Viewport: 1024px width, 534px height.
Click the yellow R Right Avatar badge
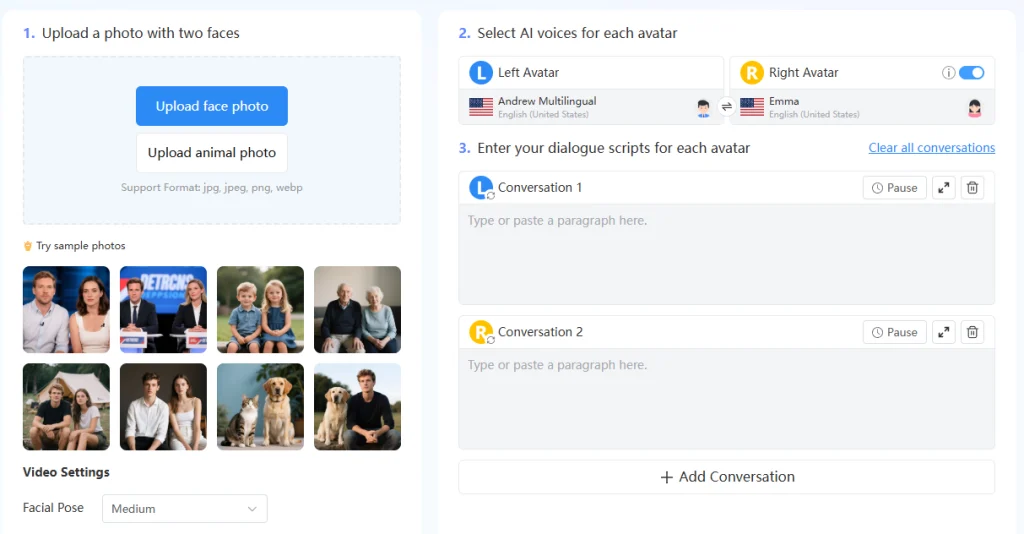point(752,72)
